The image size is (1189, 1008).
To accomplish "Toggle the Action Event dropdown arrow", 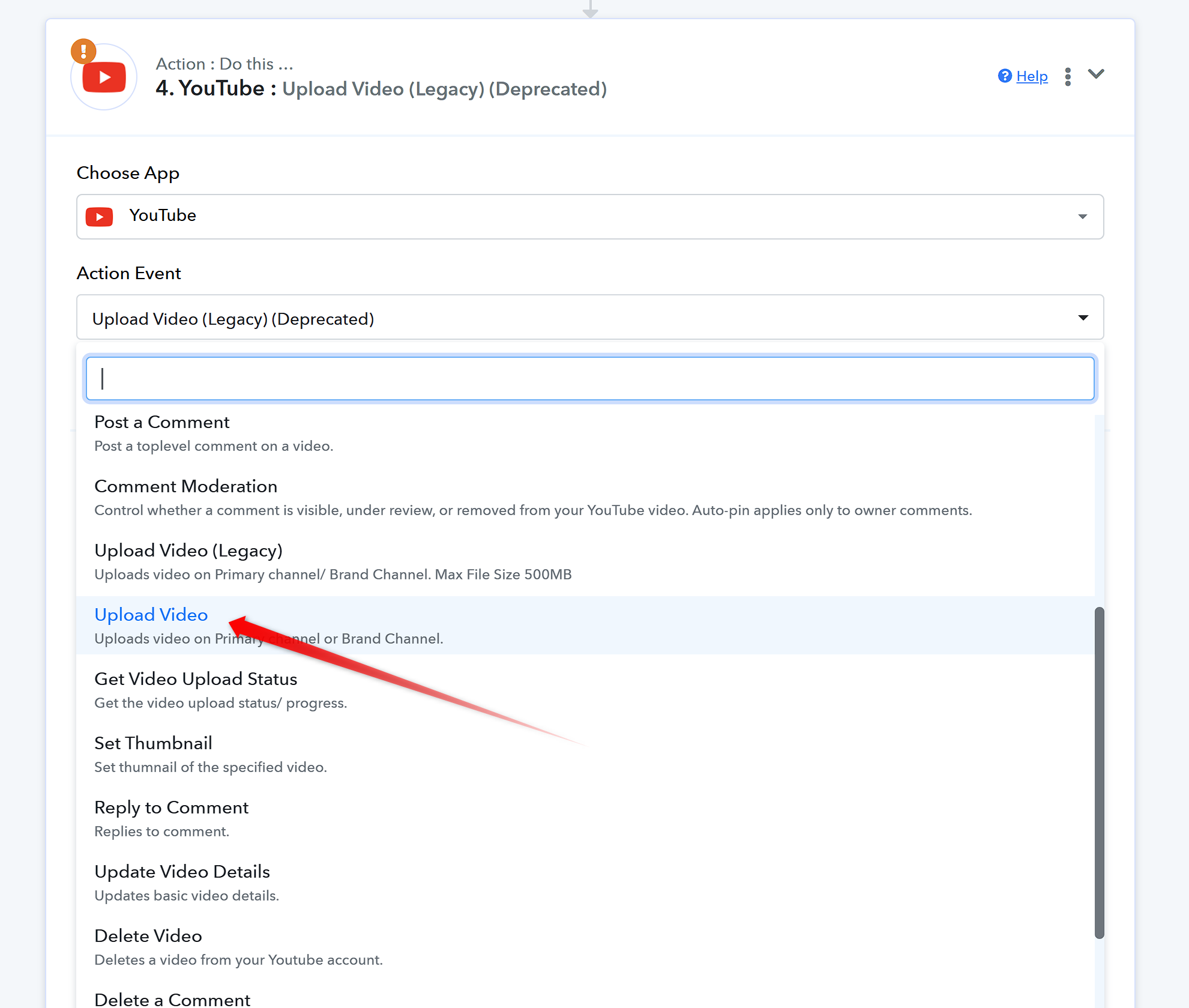I will (x=1083, y=318).
